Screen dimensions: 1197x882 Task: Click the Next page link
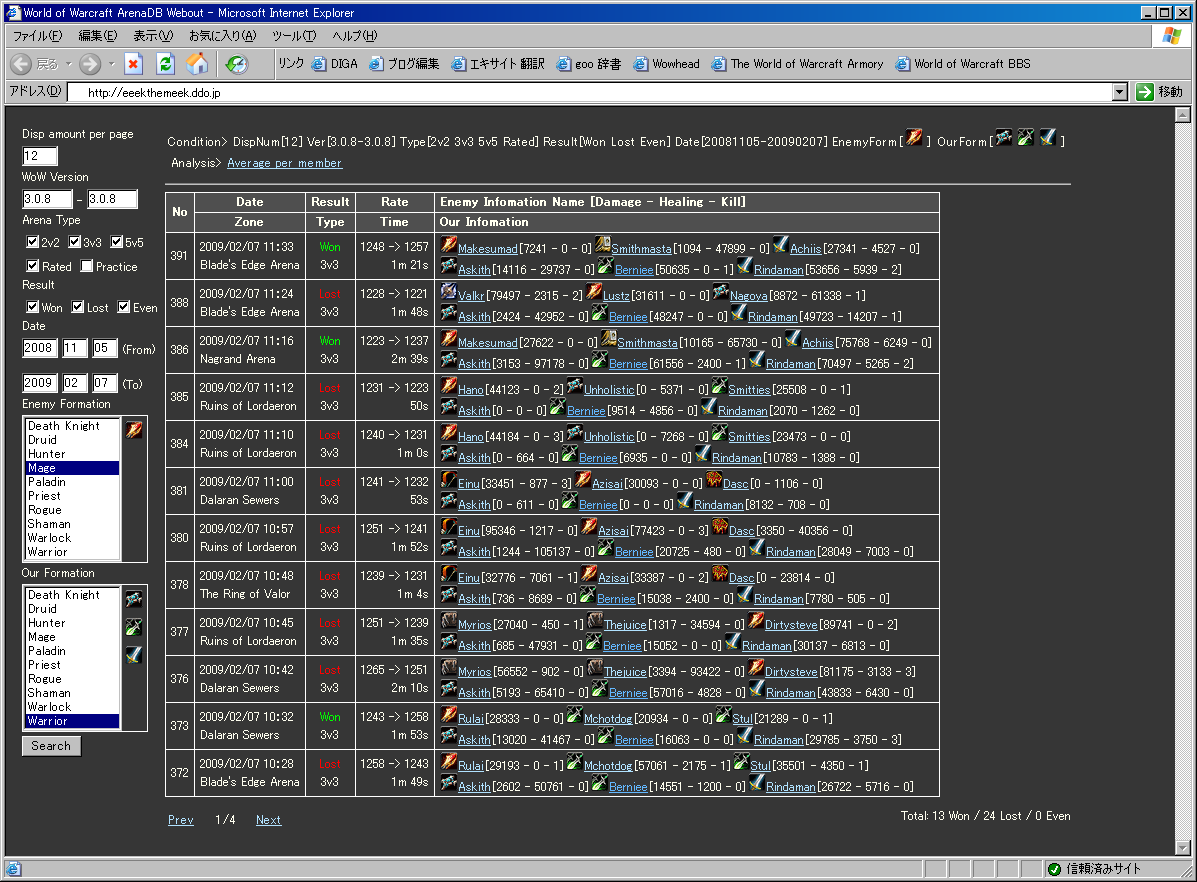[268, 820]
